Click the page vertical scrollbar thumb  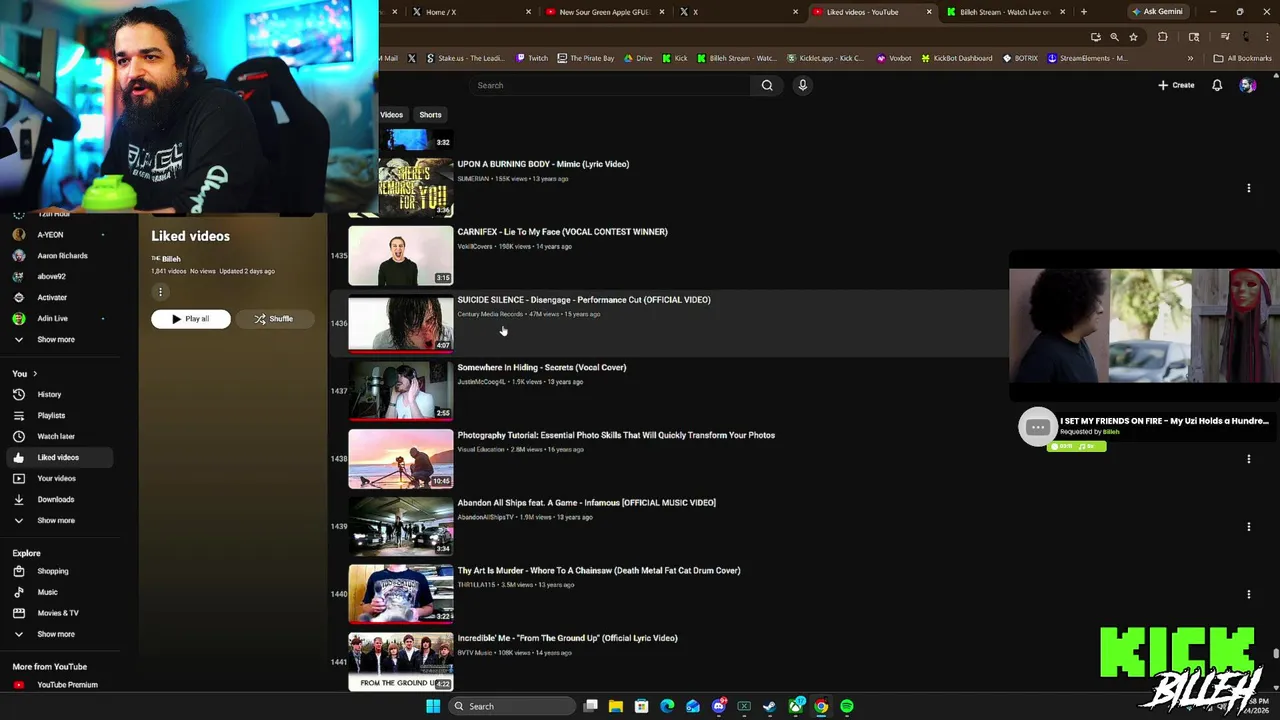tap(1275, 654)
